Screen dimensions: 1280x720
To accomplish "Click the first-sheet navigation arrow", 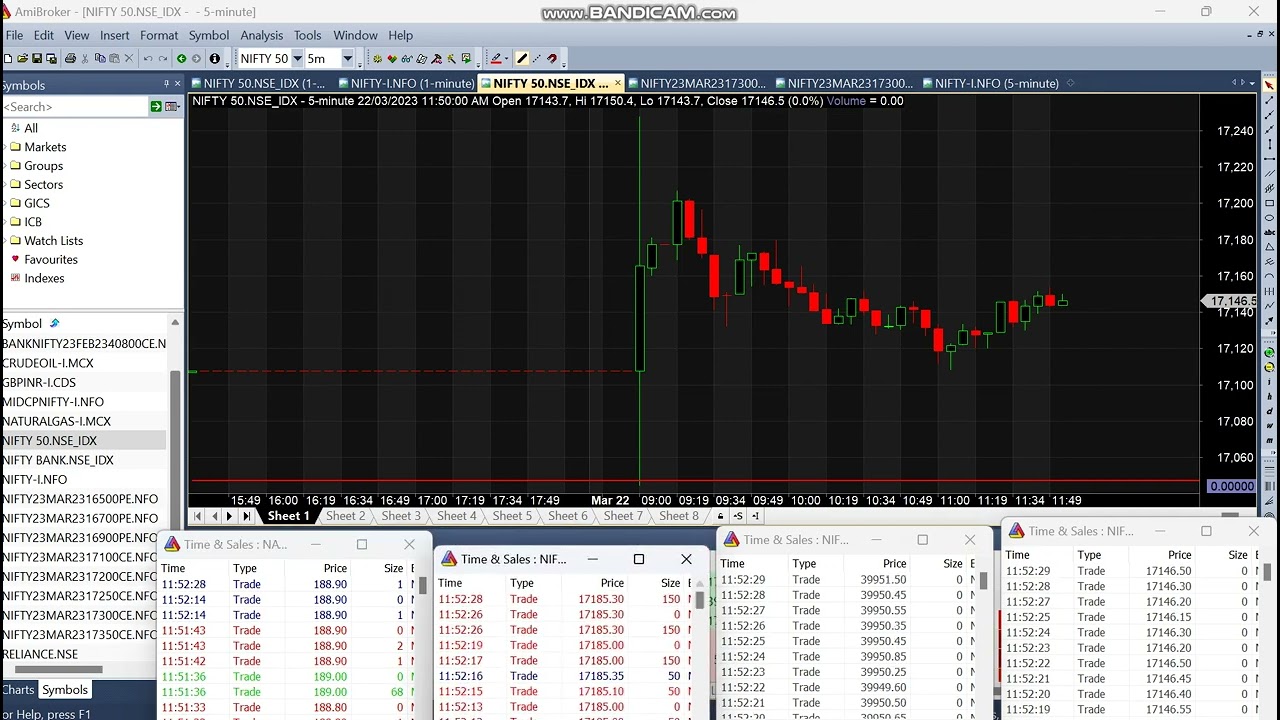I will coord(198,516).
